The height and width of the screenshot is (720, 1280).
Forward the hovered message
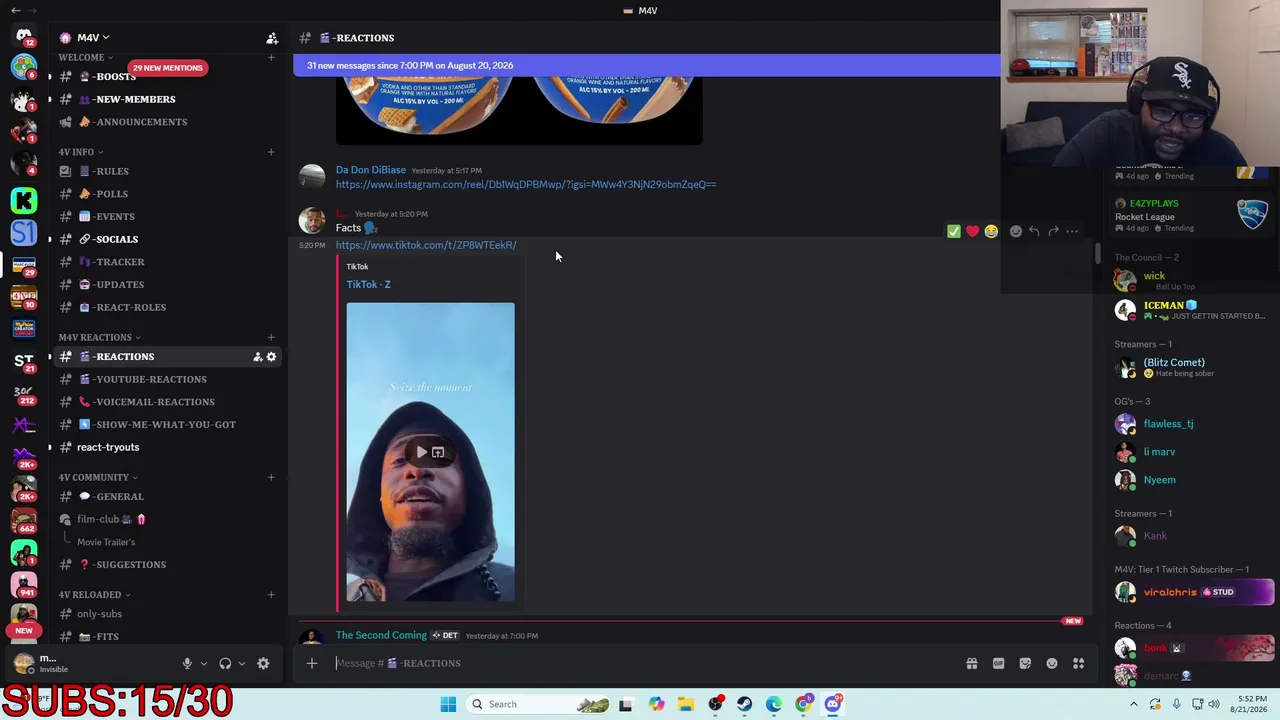pos(1053,231)
